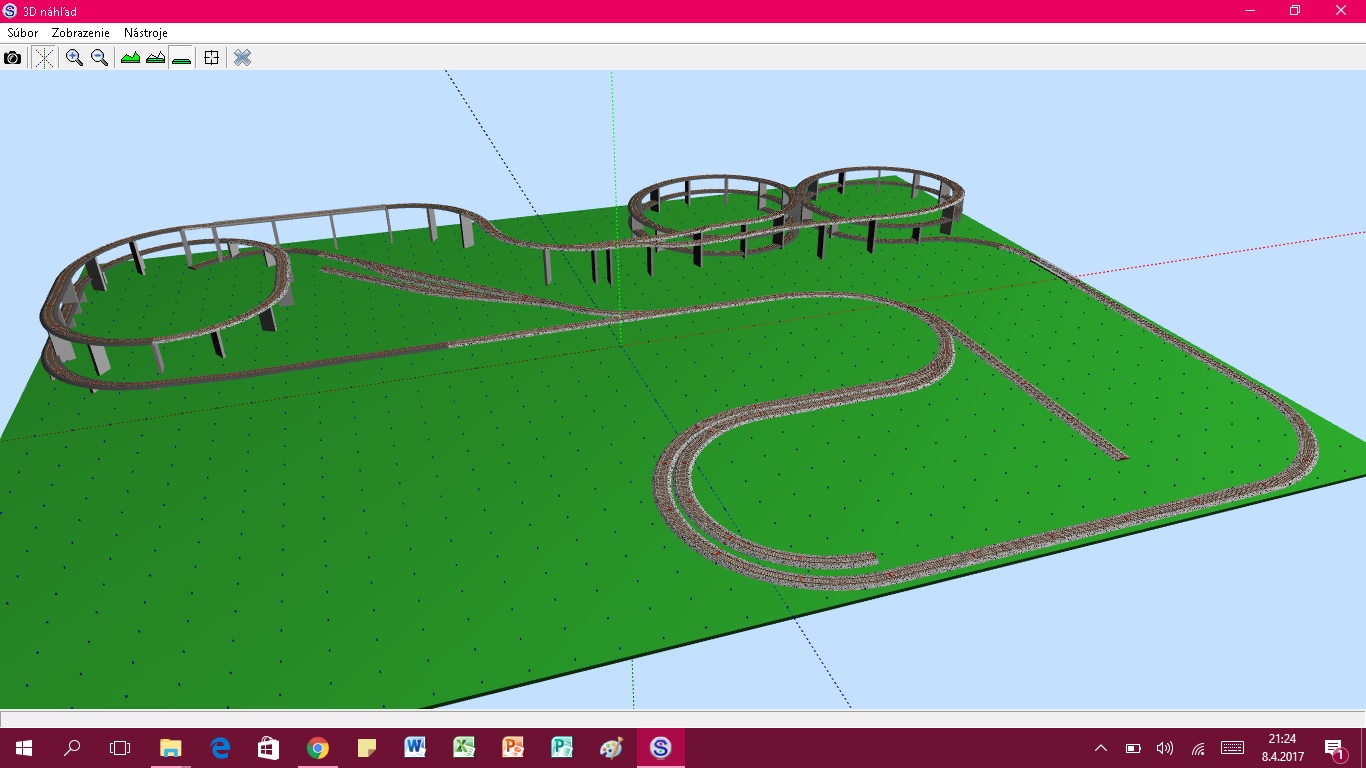The width and height of the screenshot is (1366, 768).
Task: Open the Windows Start menu
Action: [23, 748]
